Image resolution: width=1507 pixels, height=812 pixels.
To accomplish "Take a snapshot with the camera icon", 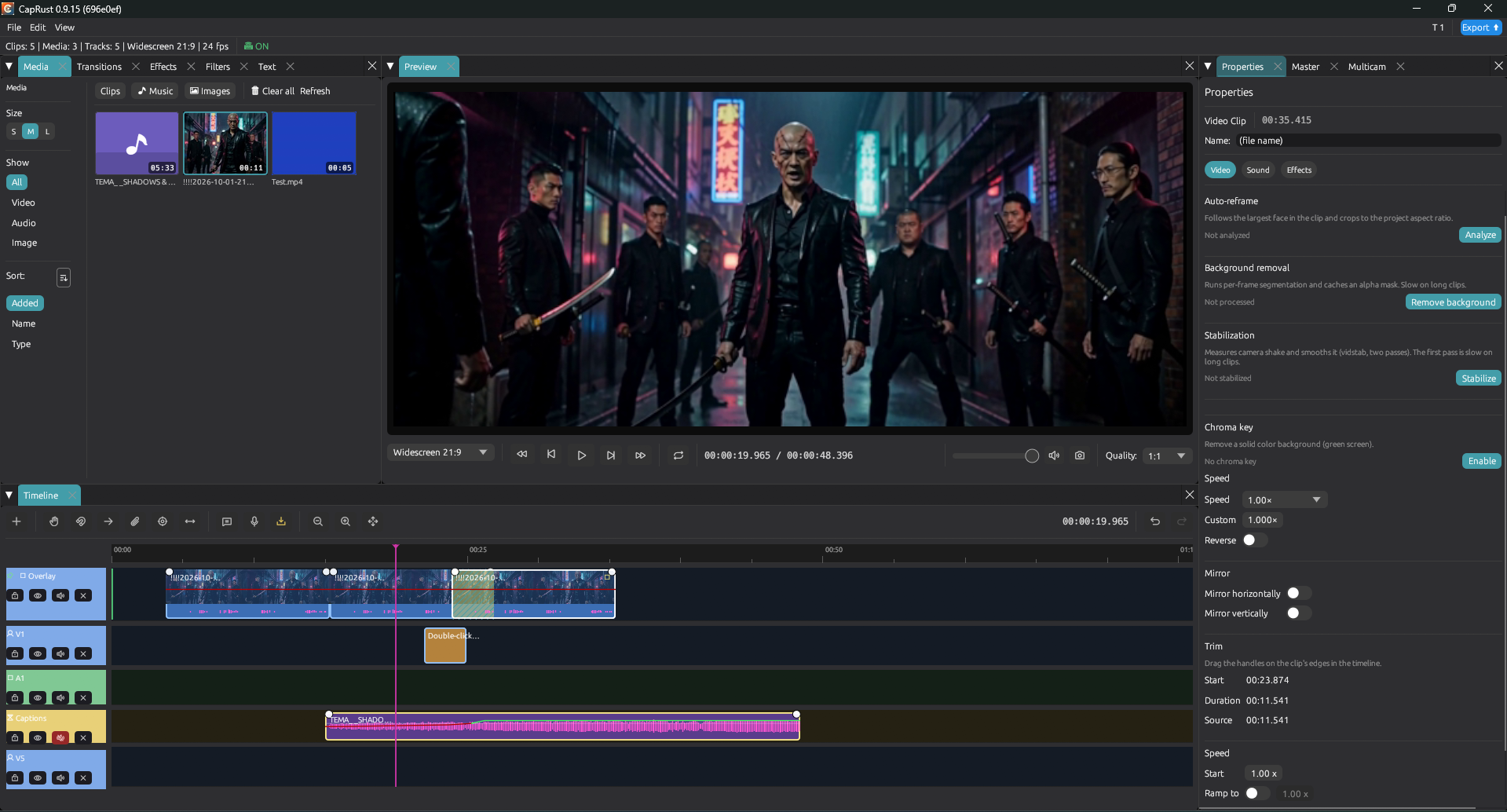I will click(x=1080, y=455).
